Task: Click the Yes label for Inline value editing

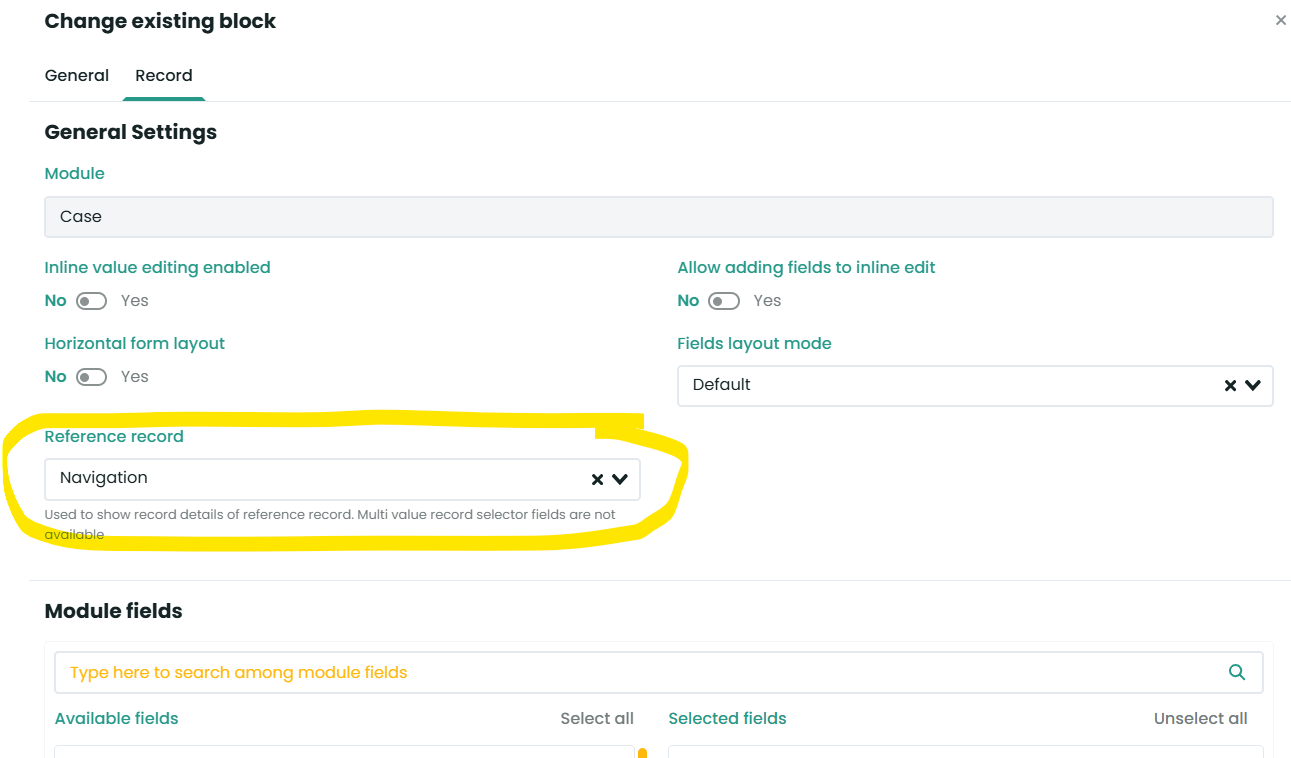Action: pyautogui.click(x=135, y=301)
